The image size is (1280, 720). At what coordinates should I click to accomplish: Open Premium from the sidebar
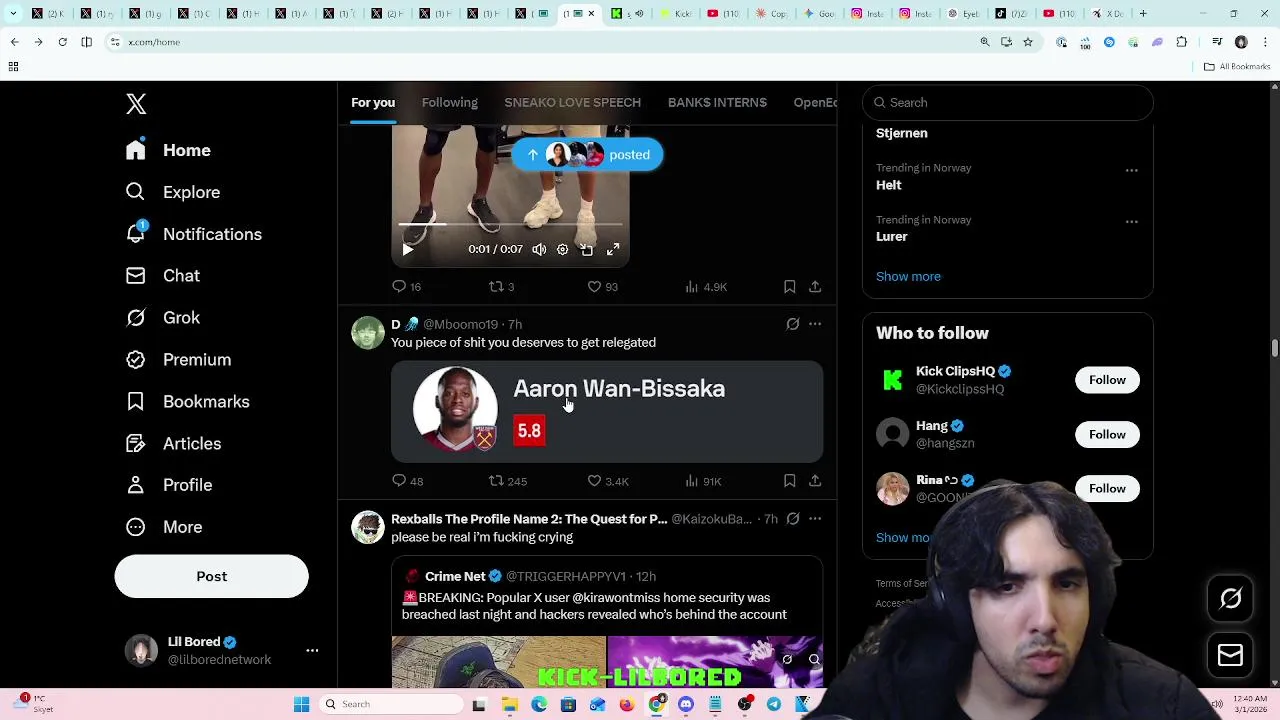[x=177, y=360]
